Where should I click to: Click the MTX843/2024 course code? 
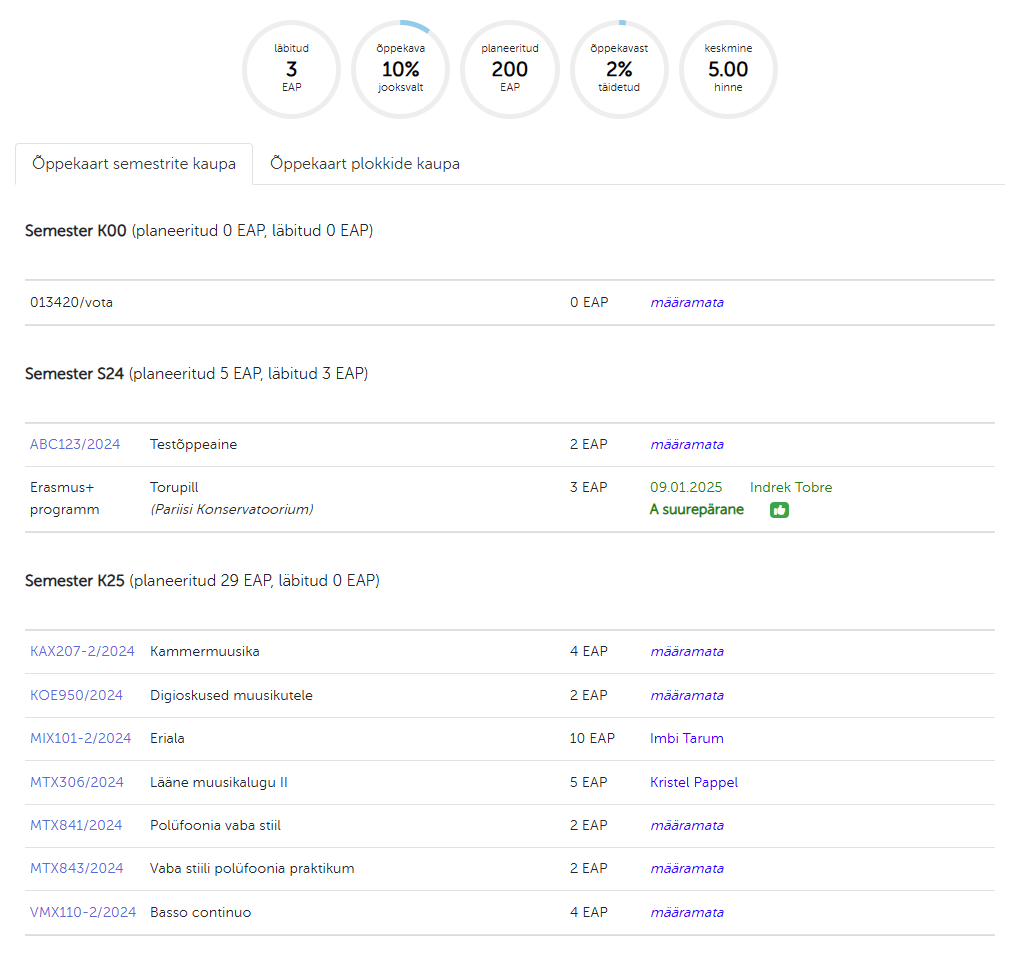[77, 869]
